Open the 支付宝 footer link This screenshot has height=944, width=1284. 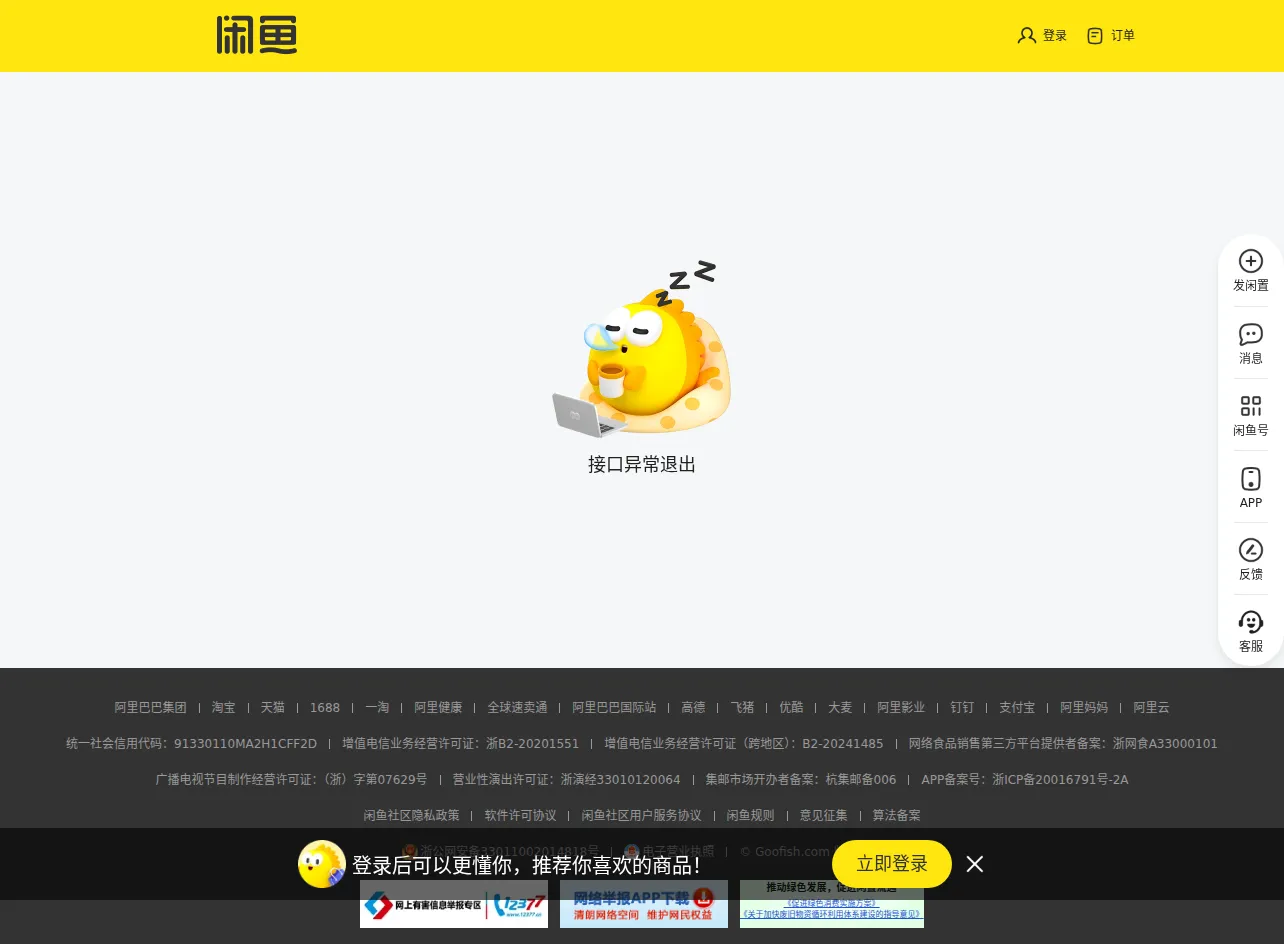(x=1017, y=707)
